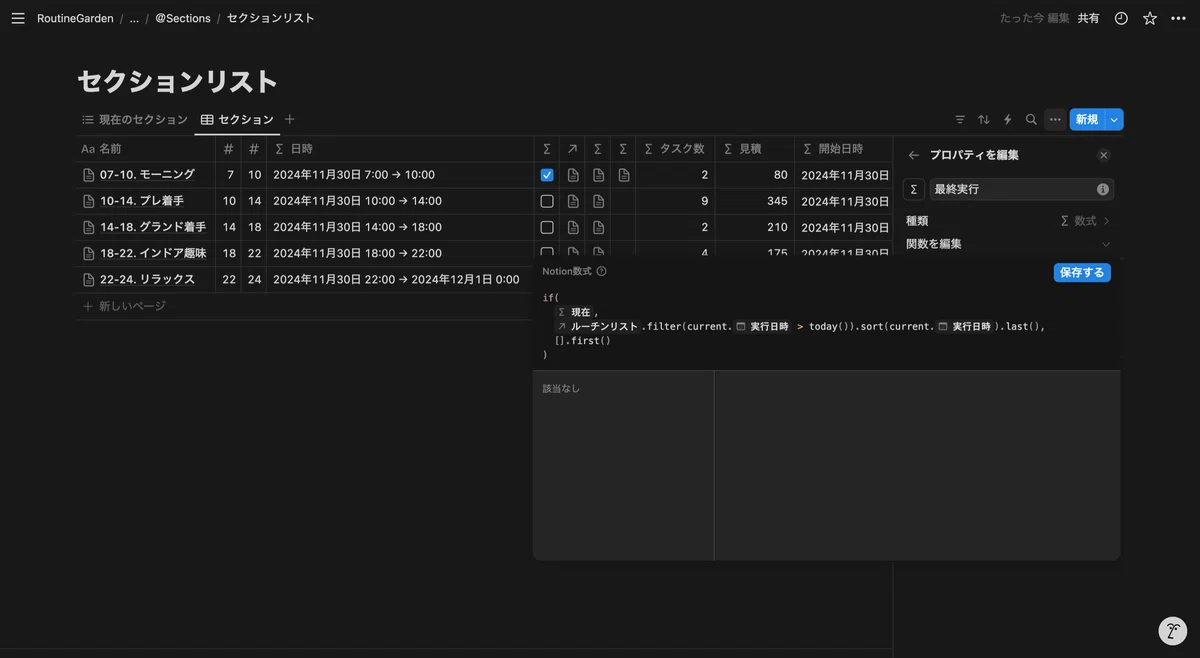Click the セクションリスト breadcrumb

point(270,18)
